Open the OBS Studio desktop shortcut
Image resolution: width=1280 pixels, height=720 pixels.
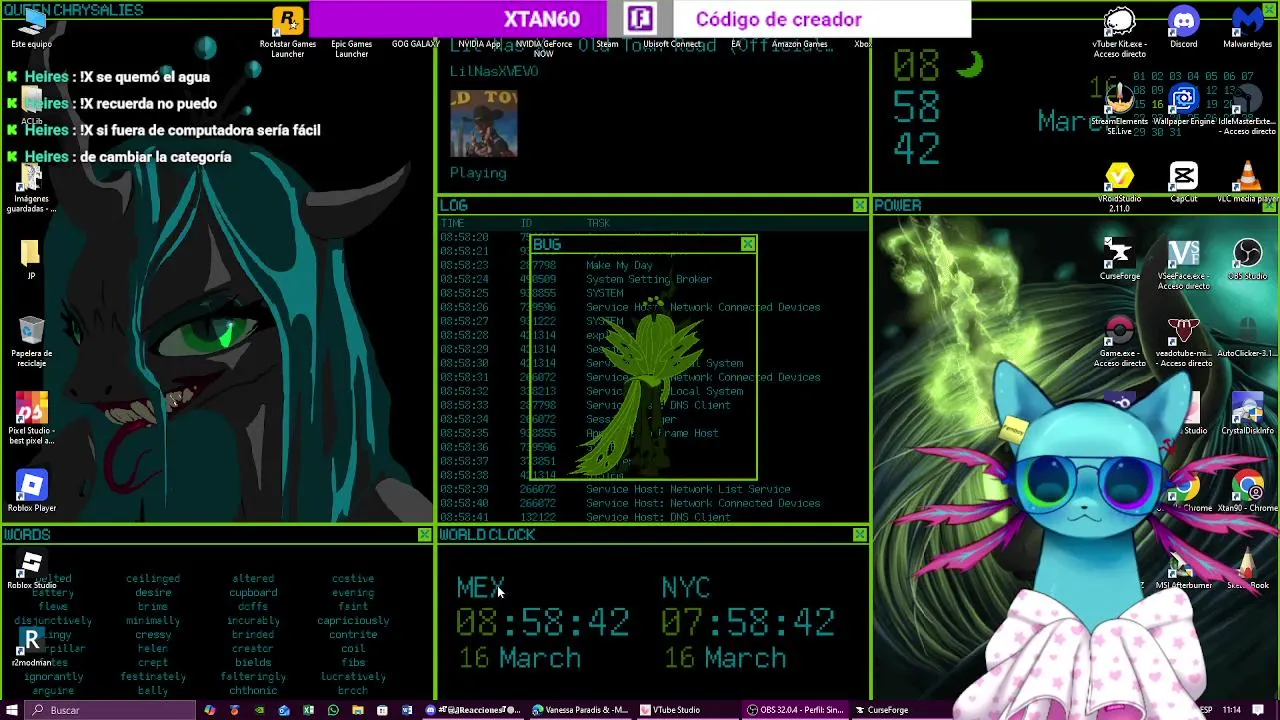click(1247, 259)
